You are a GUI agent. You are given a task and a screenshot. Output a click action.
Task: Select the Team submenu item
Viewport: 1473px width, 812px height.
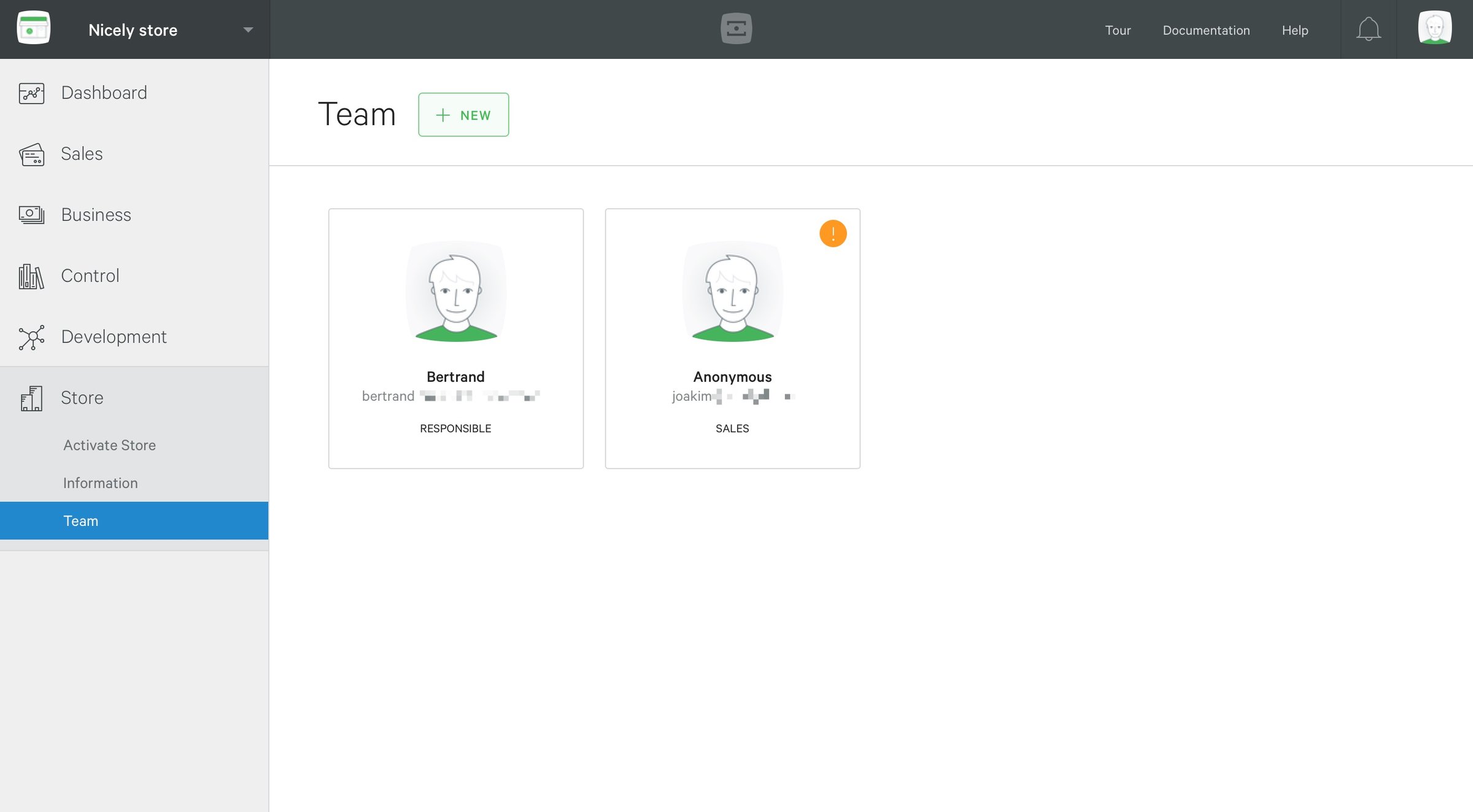[134, 520]
